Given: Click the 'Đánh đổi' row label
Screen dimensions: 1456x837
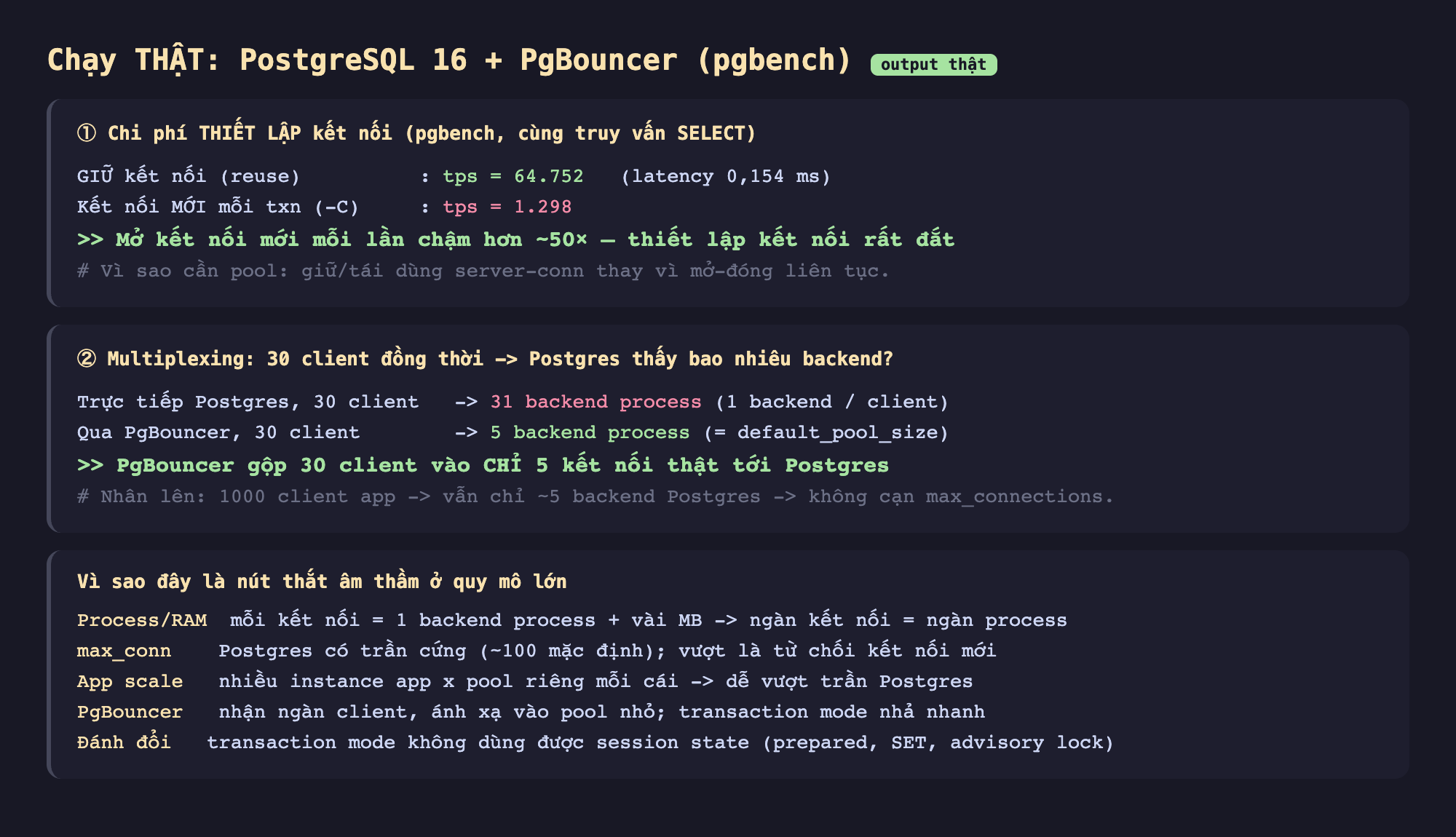Looking at the screenshot, I should point(124,742).
